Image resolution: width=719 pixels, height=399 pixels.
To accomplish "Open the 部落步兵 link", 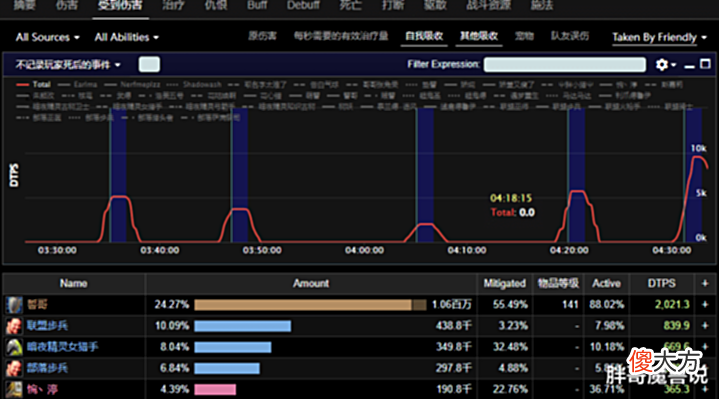I will tap(47, 368).
